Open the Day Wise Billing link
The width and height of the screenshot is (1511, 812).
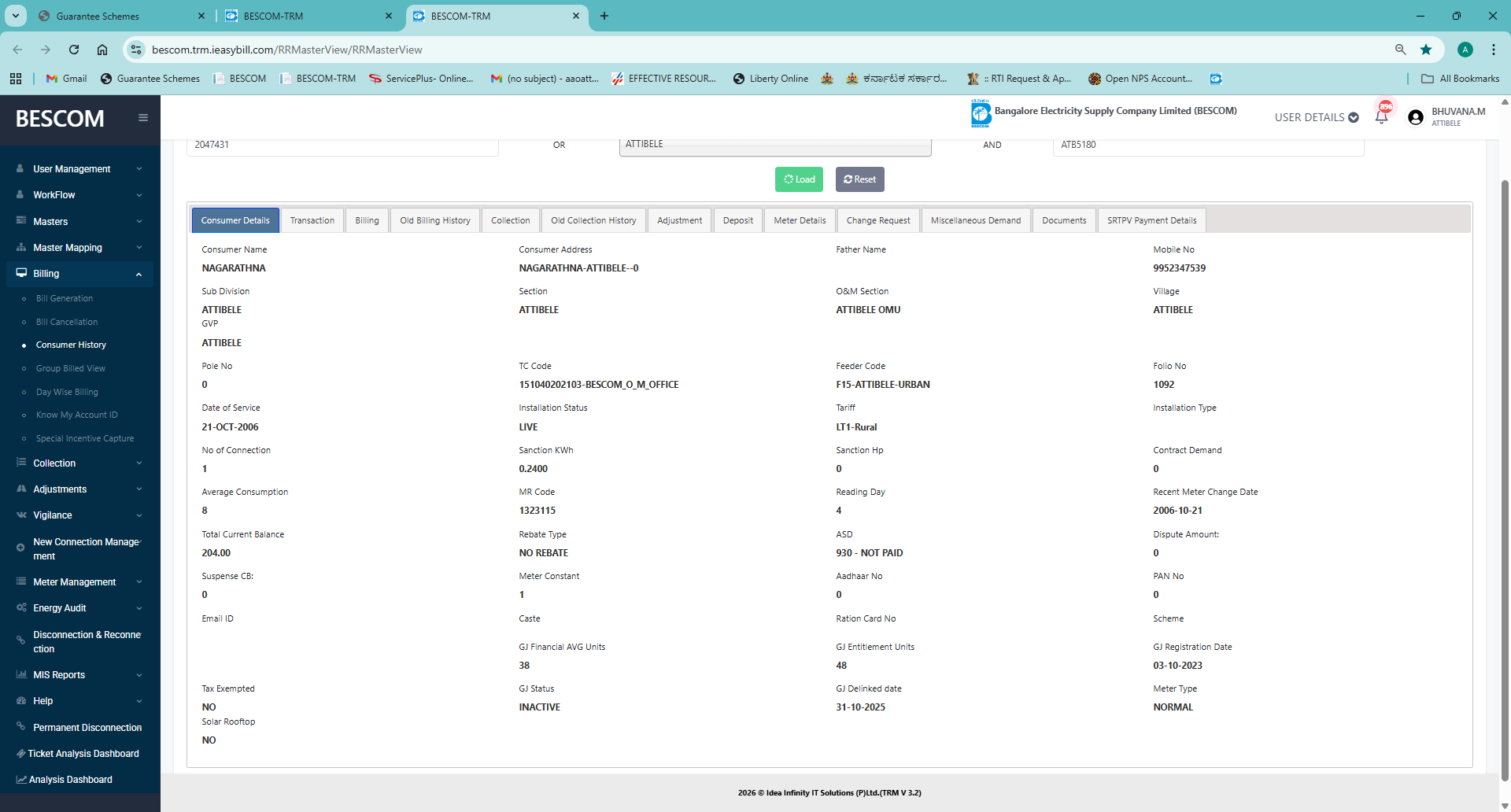67,392
